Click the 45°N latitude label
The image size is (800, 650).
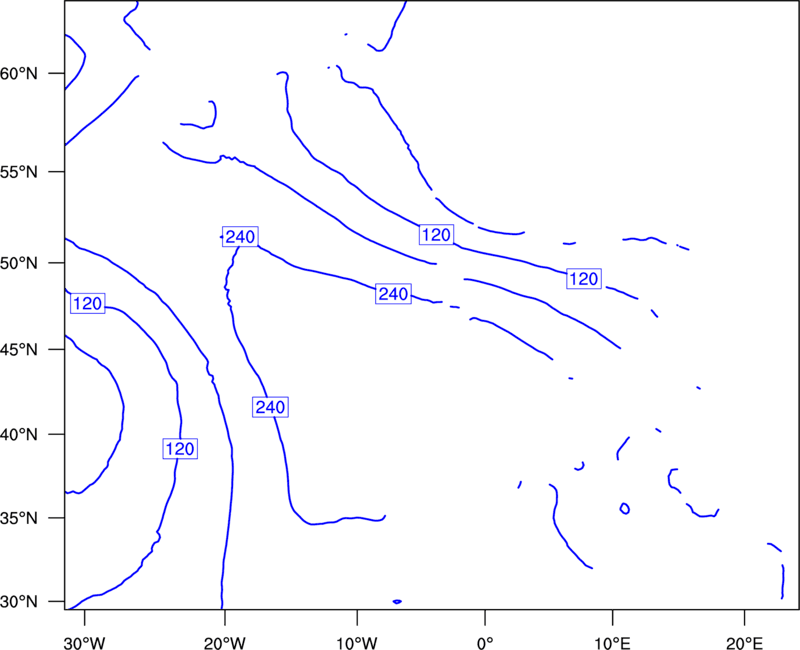(19, 349)
